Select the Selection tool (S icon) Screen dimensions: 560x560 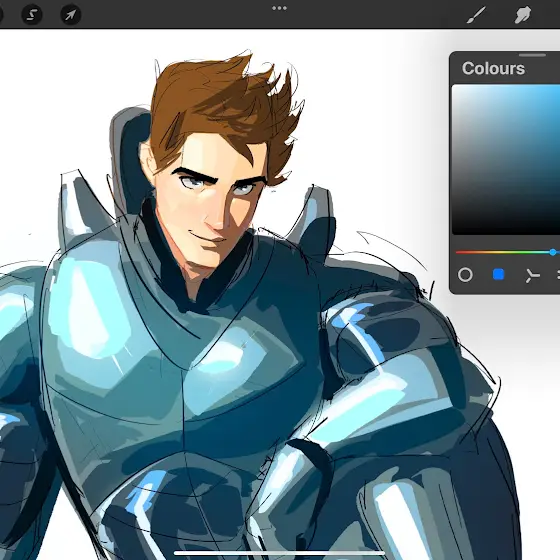pos(32,15)
